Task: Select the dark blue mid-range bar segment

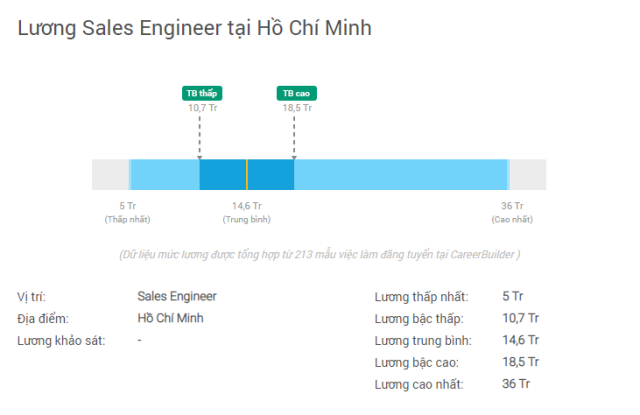Action: pos(247,174)
